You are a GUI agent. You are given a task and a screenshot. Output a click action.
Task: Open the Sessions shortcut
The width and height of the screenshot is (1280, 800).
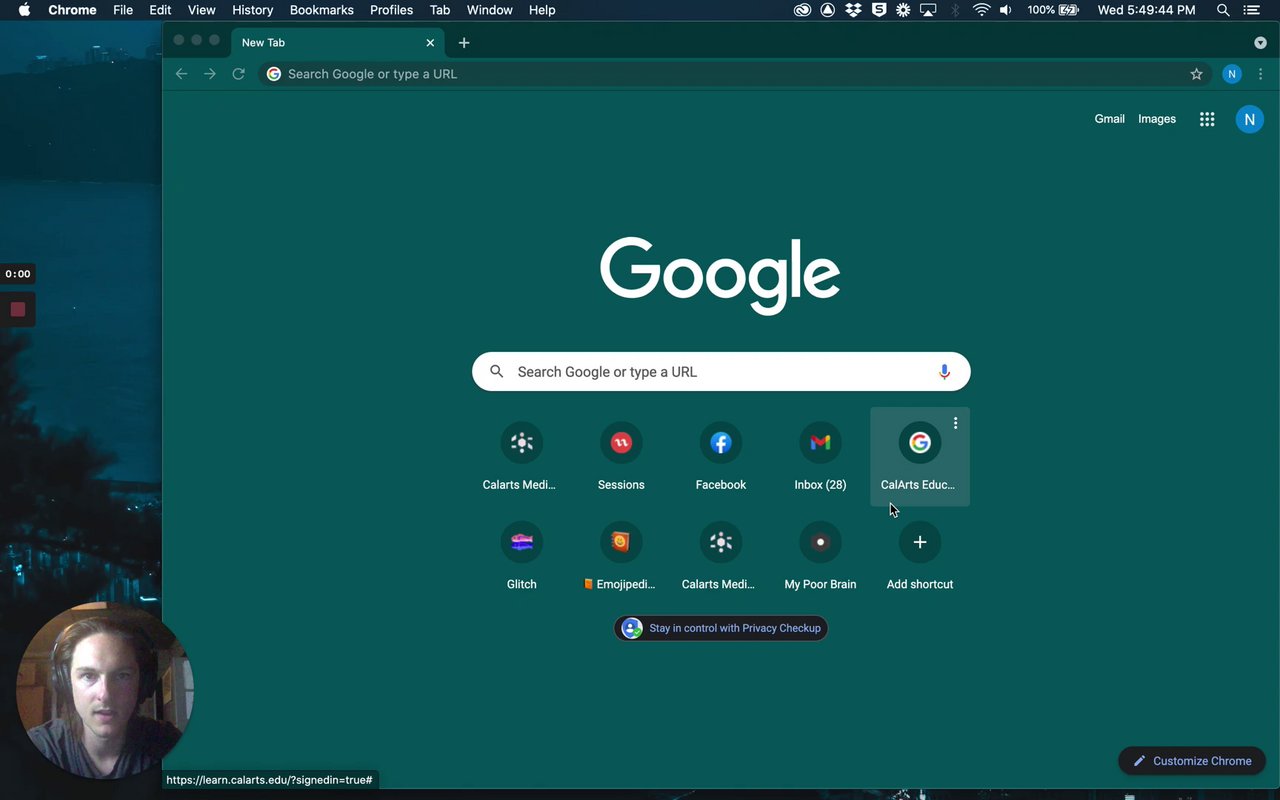pyautogui.click(x=621, y=457)
